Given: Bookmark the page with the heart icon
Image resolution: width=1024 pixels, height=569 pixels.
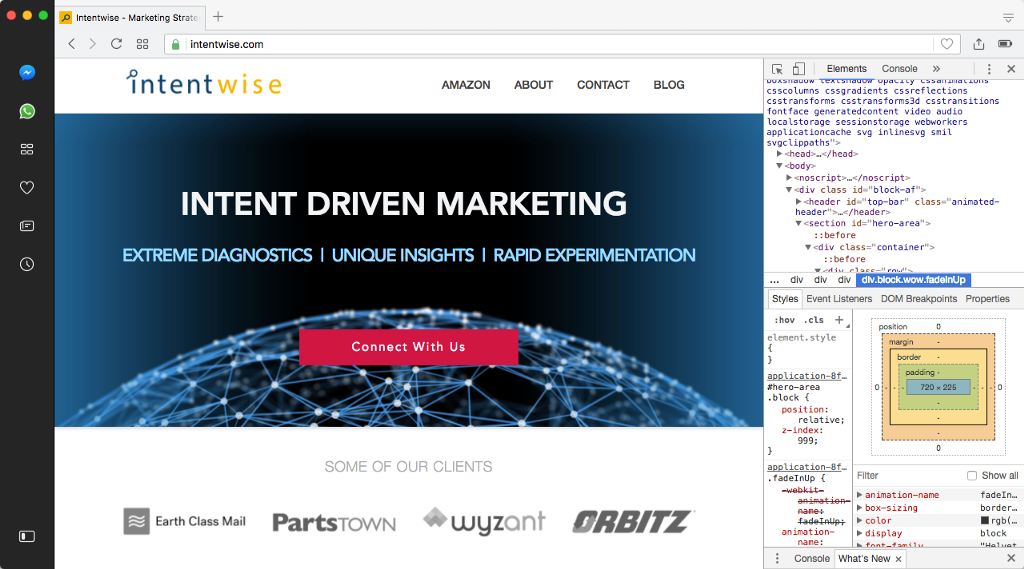Looking at the screenshot, I should (x=946, y=44).
